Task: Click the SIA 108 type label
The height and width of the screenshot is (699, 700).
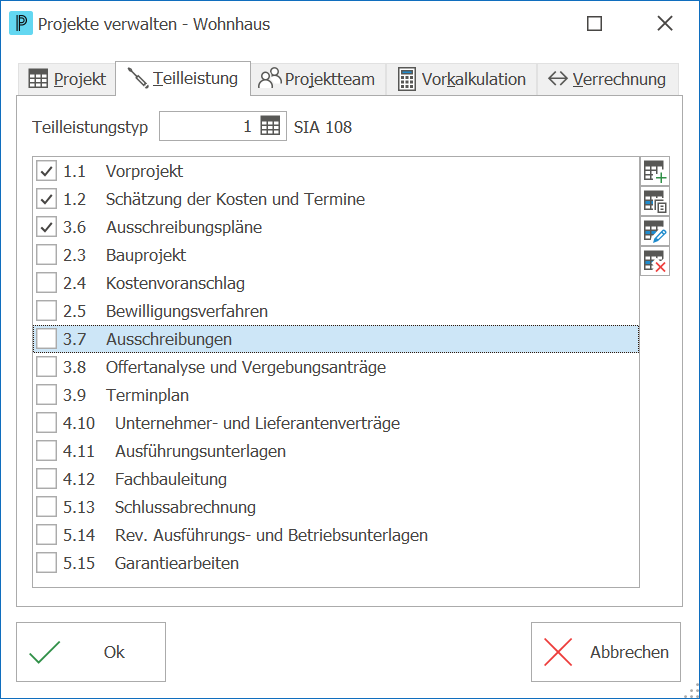Action: pyautogui.click(x=323, y=127)
